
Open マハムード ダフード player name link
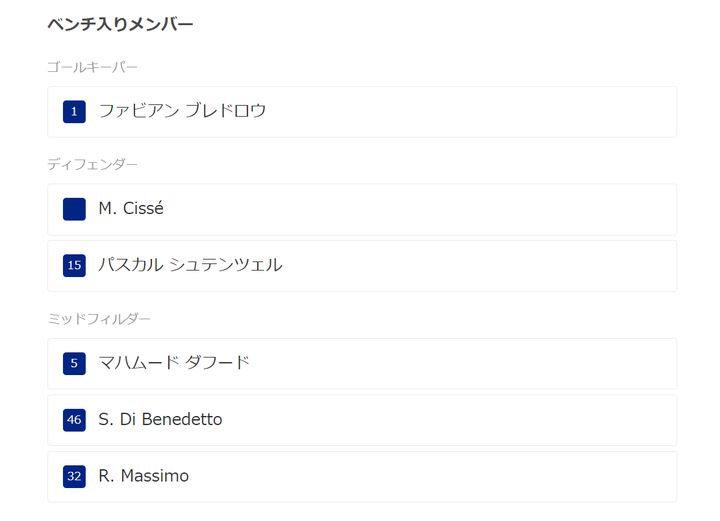174,363
